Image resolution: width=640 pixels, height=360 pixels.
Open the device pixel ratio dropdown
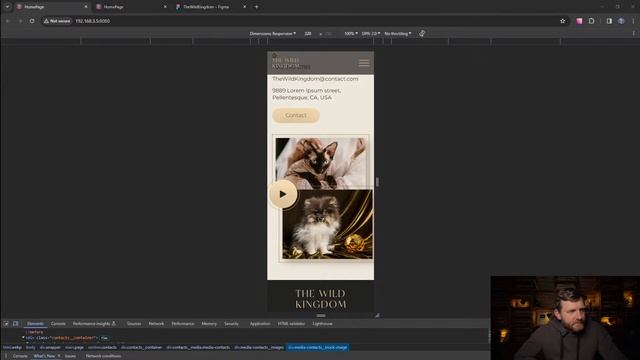(371, 33)
